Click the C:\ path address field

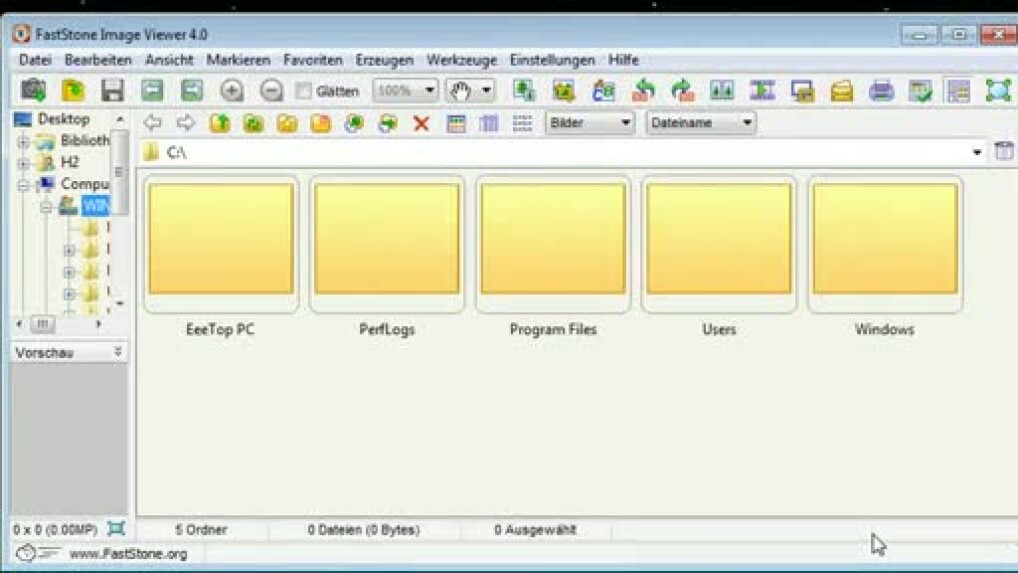(x=560, y=152)
